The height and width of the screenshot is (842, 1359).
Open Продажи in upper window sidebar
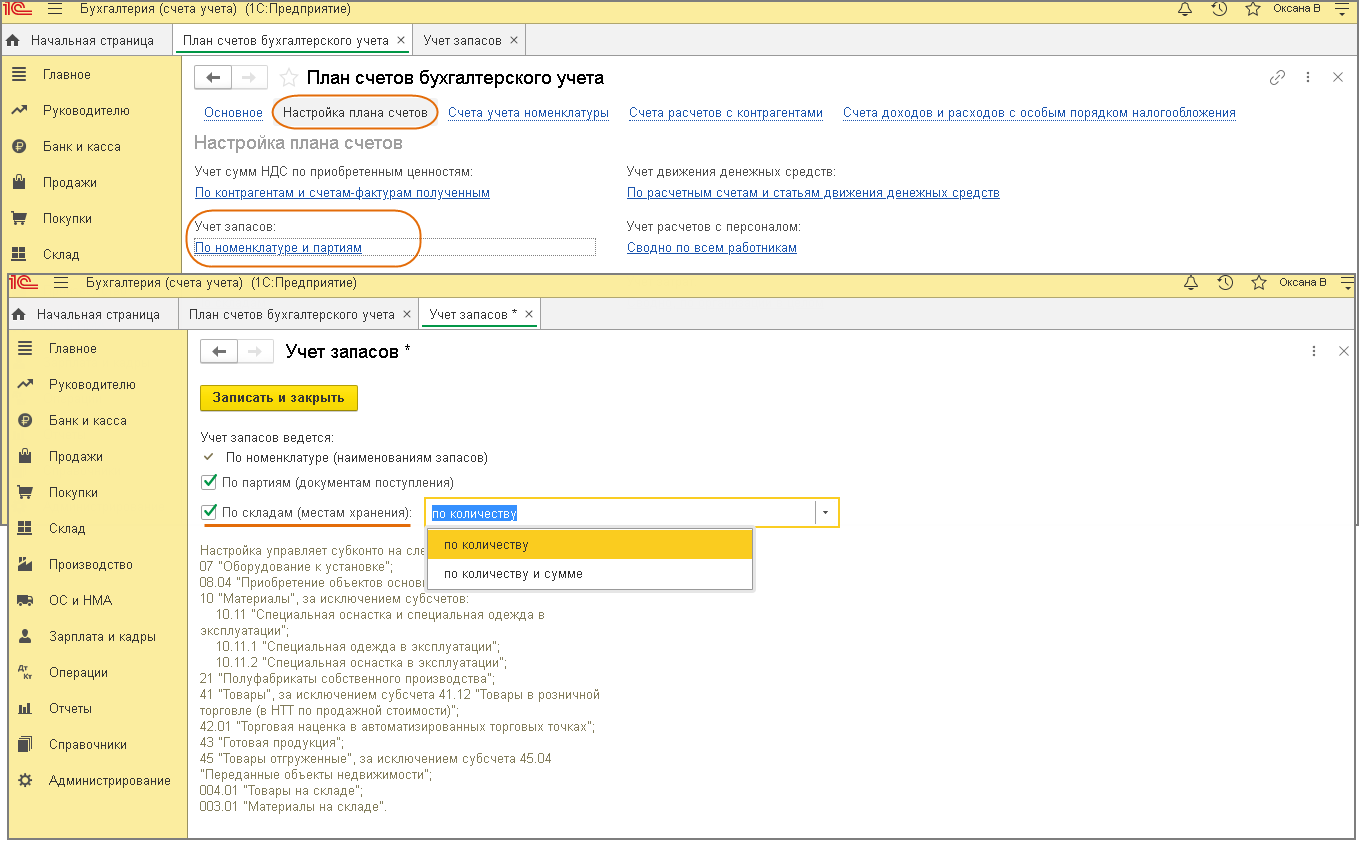coord(70,183)
